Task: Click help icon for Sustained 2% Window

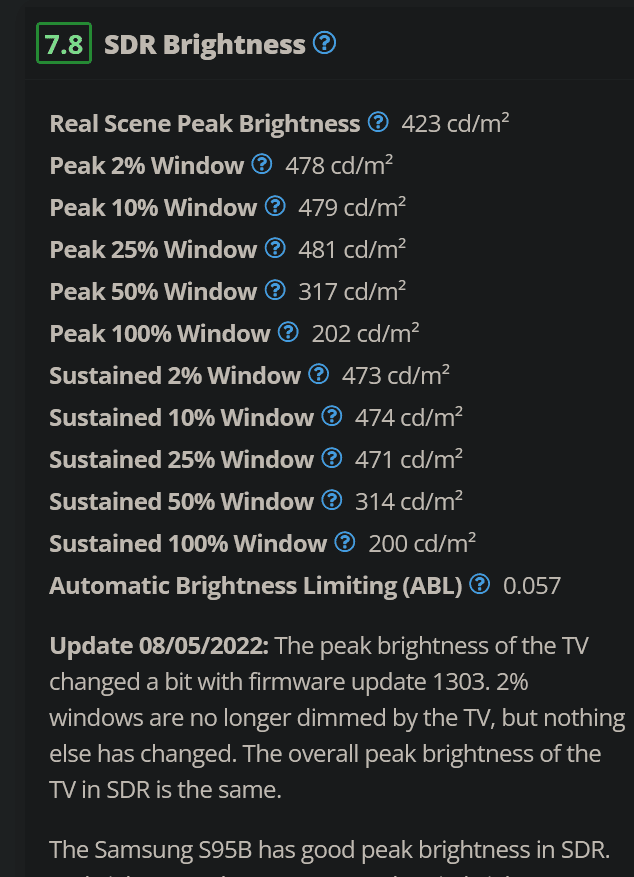Action: point(319,374)
